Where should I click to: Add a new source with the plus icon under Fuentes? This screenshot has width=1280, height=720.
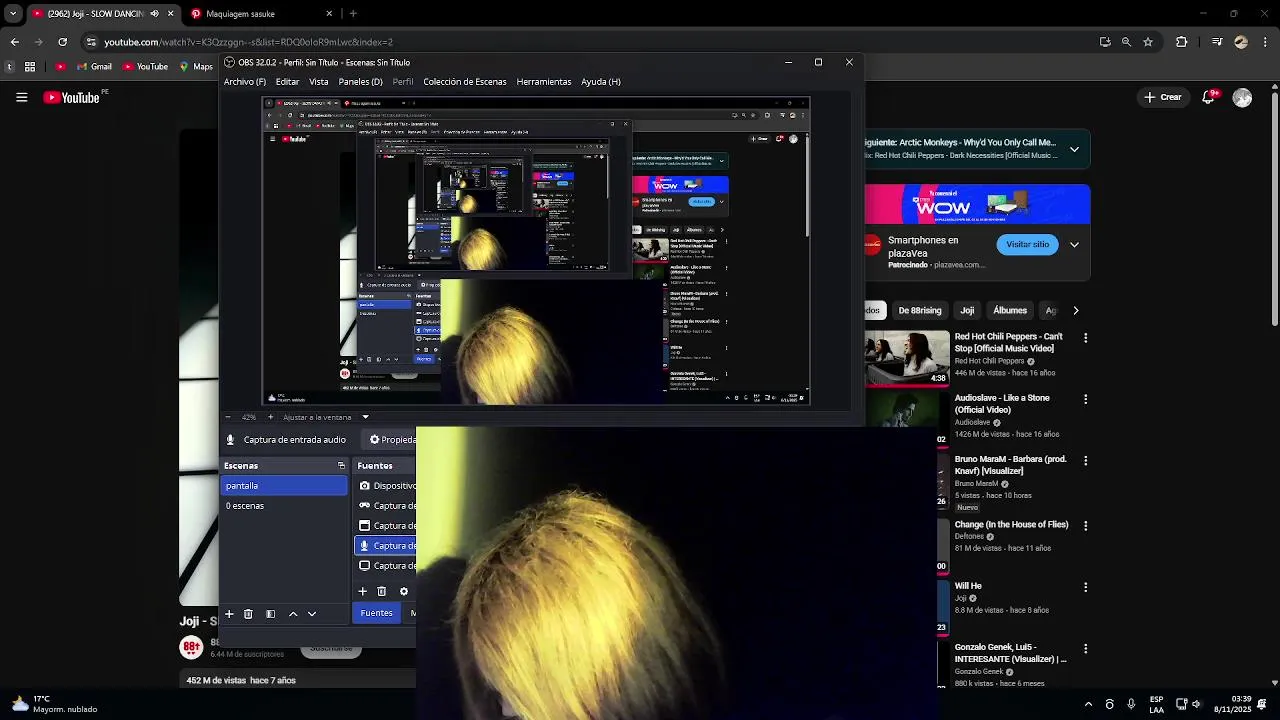(x=363, y=592)
